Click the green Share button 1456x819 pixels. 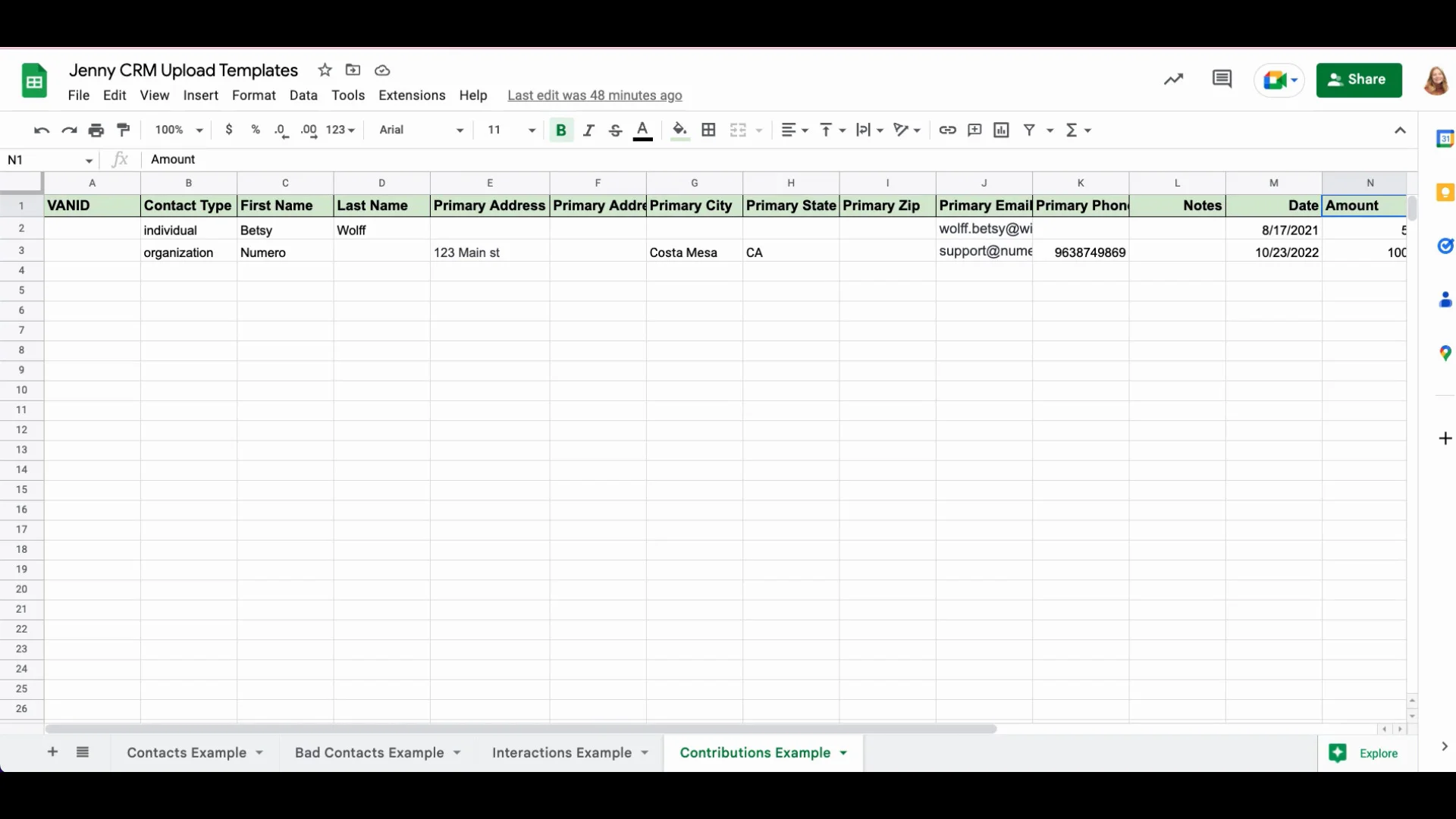click(x=1358, y=80)
